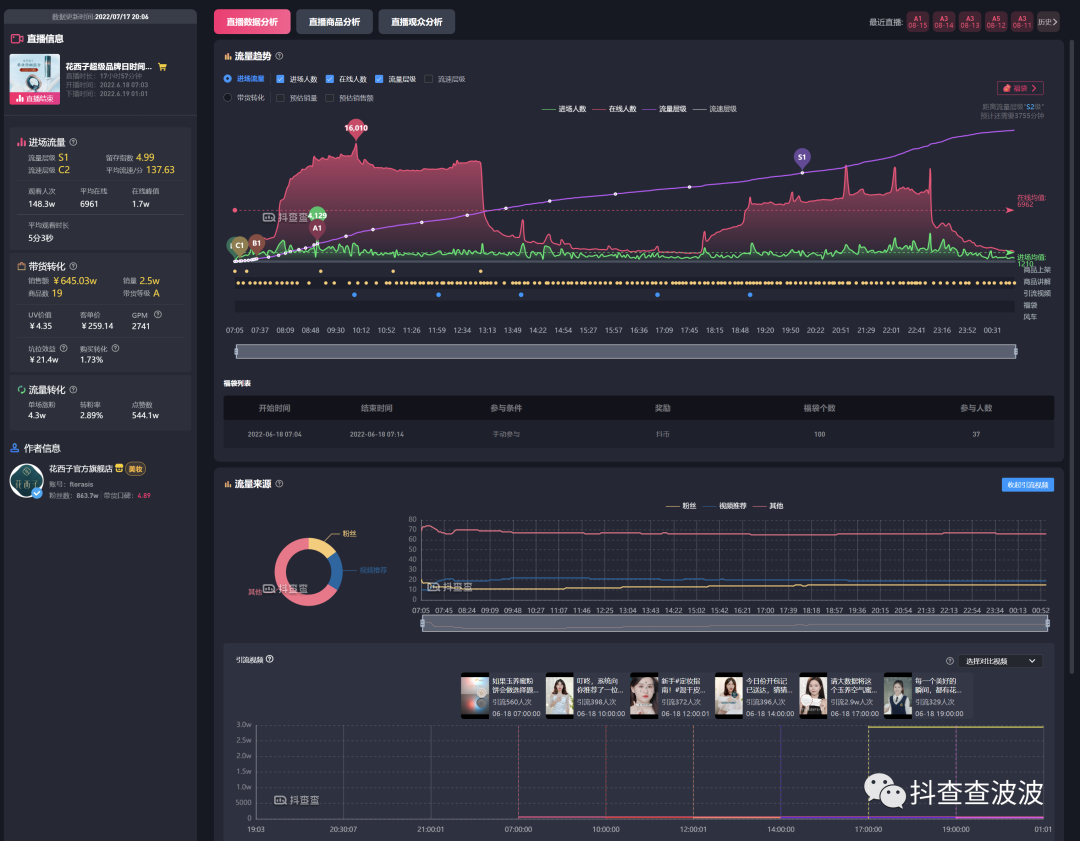Check the 预估销量 checkbox

280,98
